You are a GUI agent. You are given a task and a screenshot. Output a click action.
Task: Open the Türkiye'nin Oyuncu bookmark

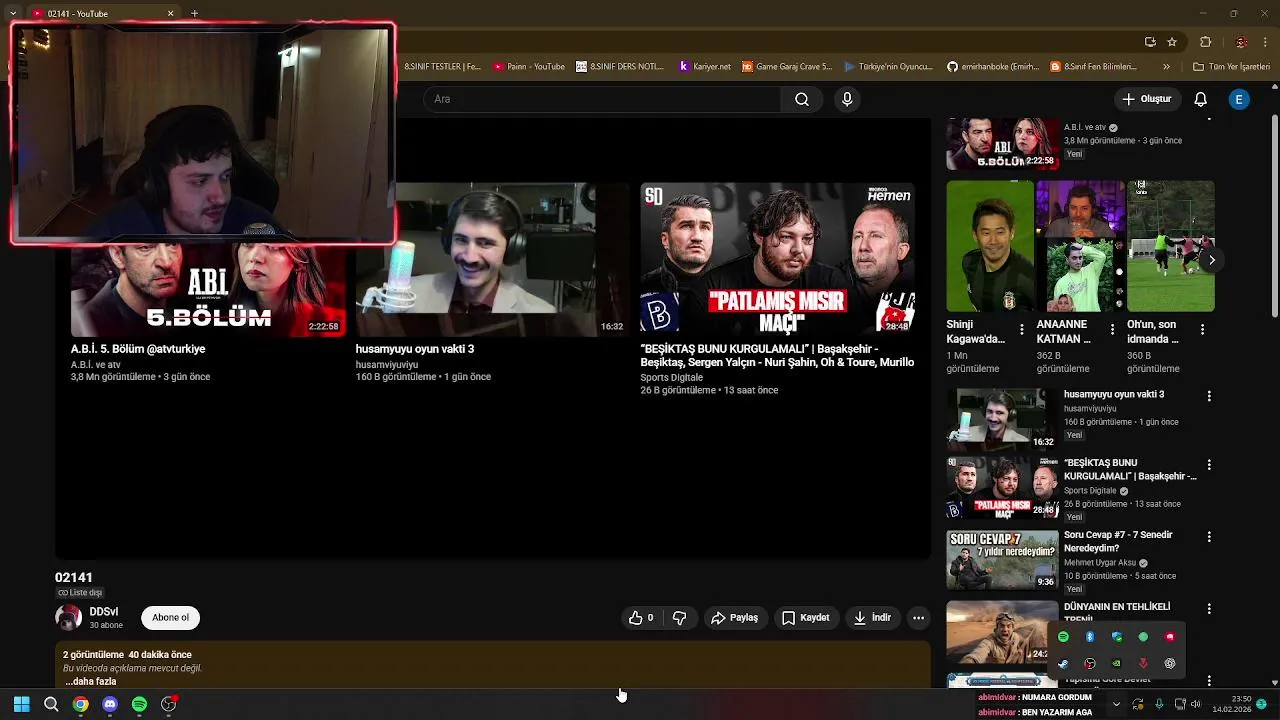888,67
